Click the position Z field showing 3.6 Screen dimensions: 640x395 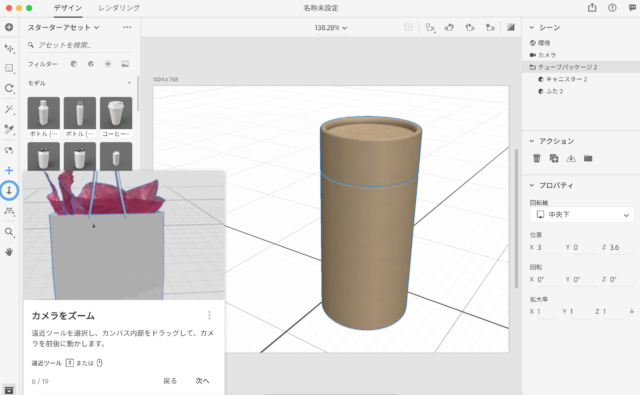[622, 247]
